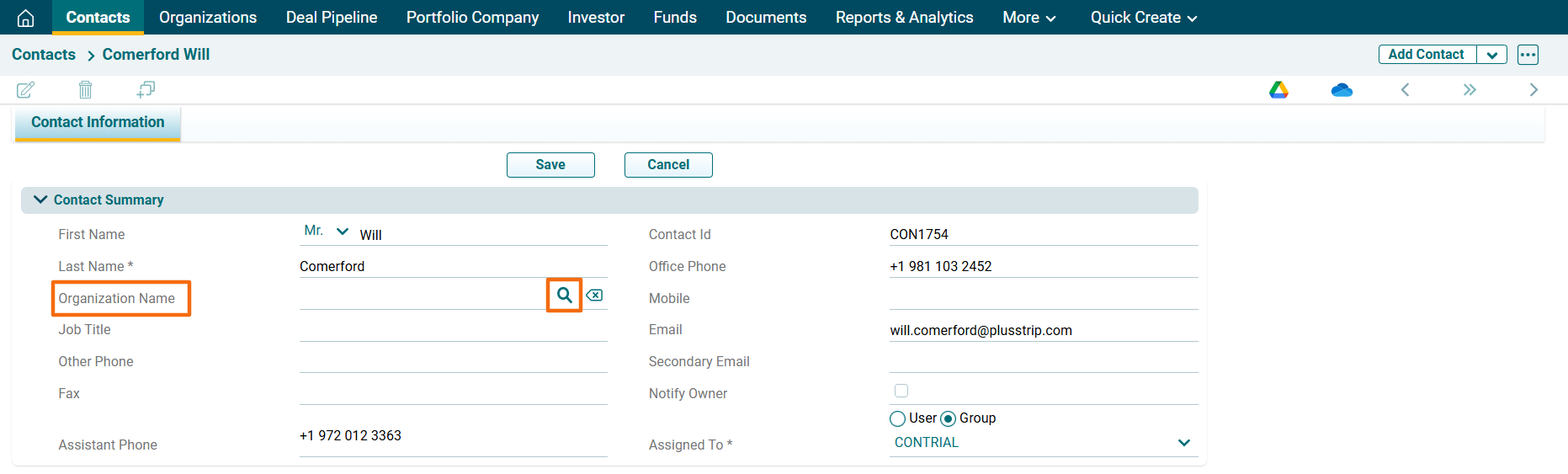Open the Deal Pipeline menu tab
Screen dimensions: 1568x474
coord(332,18)
